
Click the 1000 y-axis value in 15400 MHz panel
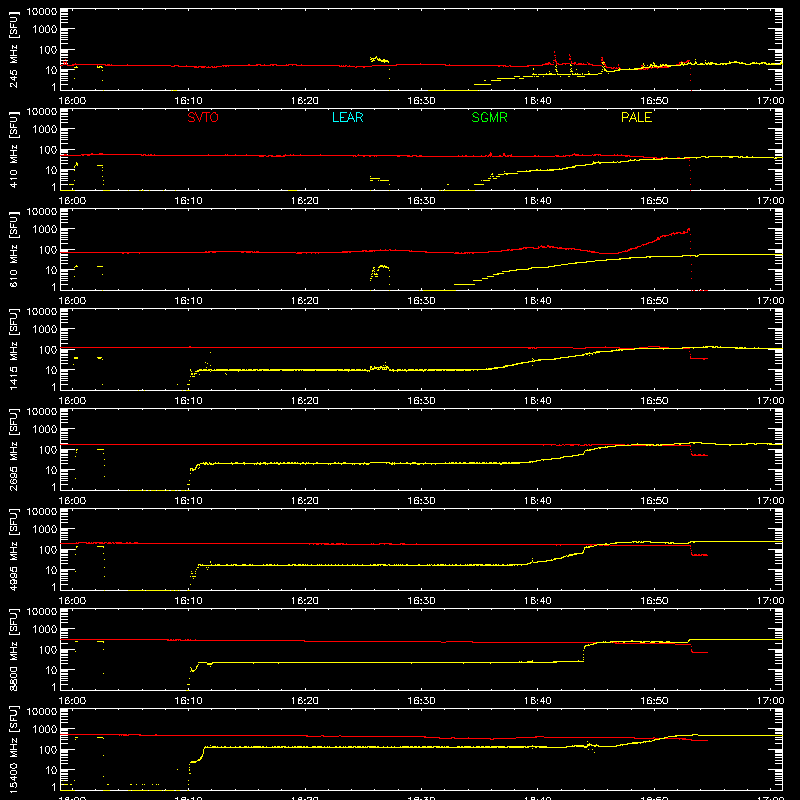pos(45,730)
